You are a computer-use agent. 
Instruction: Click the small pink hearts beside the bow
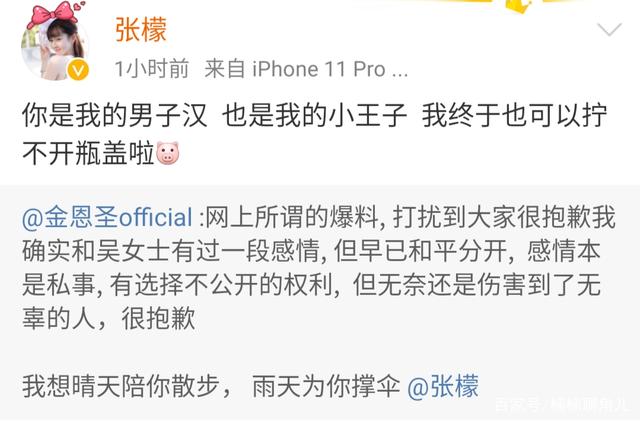click(81, 6)
